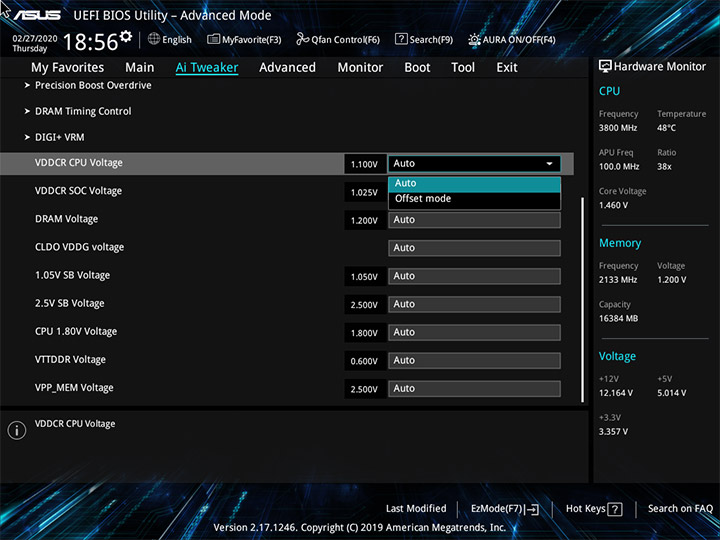Screen dimensions: 720x540
Task: Click the 1.05V SB Voltage Auto field
Action: click(x=474, y=276)
